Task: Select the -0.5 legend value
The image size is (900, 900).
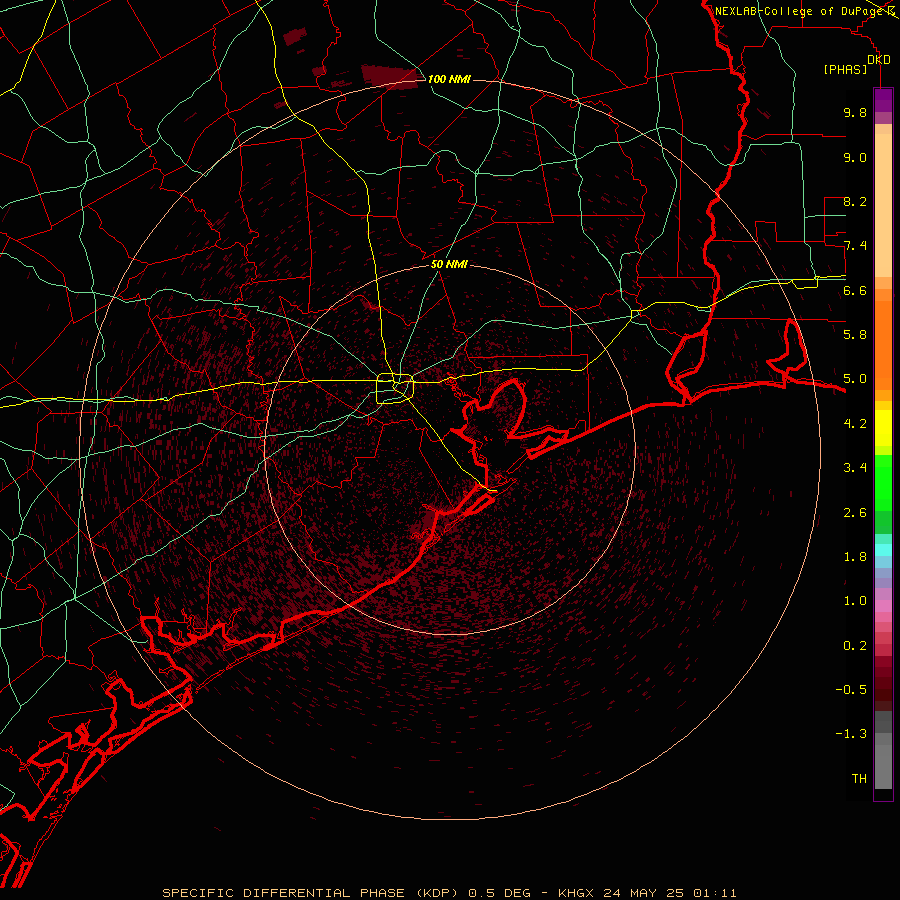Action: (851, 690)
